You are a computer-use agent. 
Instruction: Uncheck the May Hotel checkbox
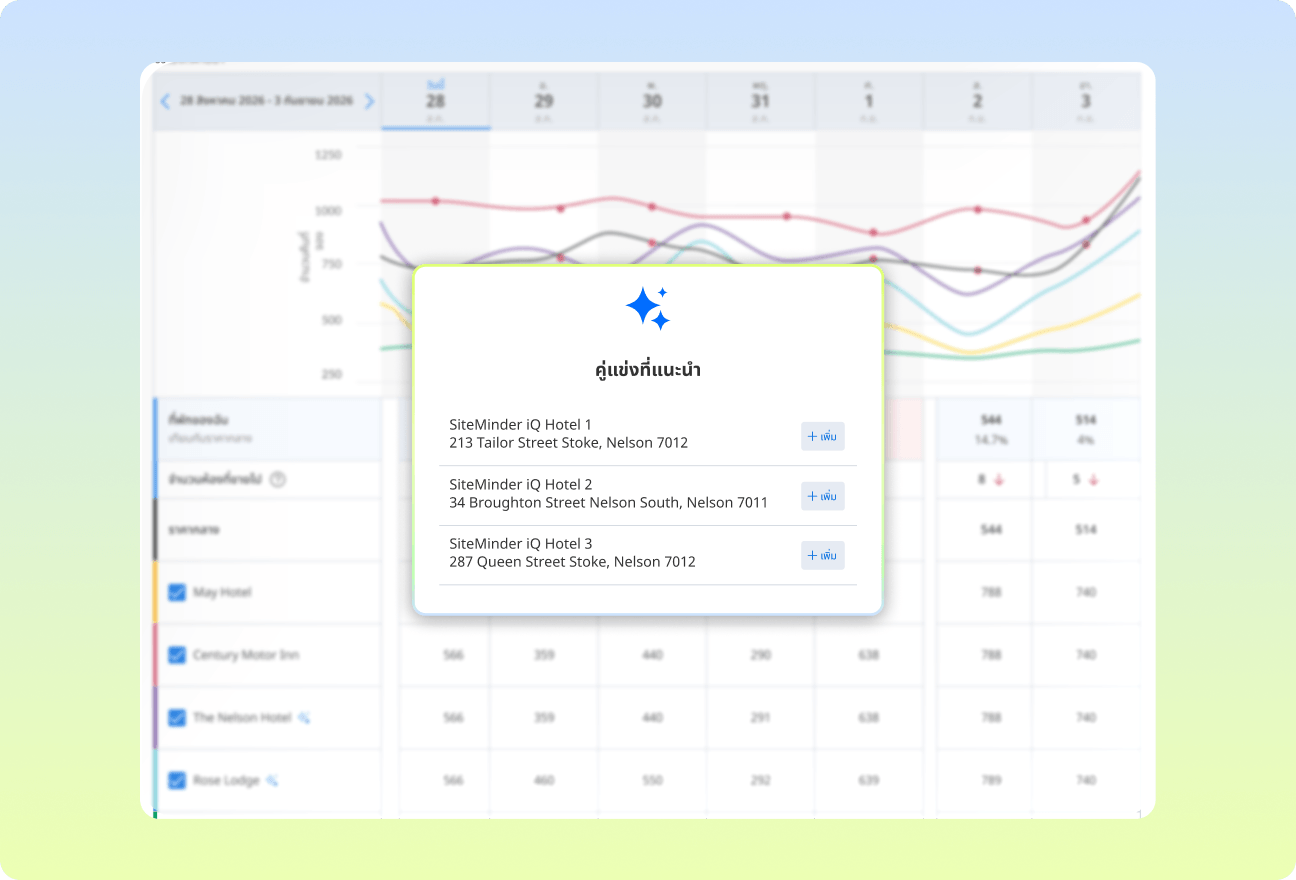[177, 592]
